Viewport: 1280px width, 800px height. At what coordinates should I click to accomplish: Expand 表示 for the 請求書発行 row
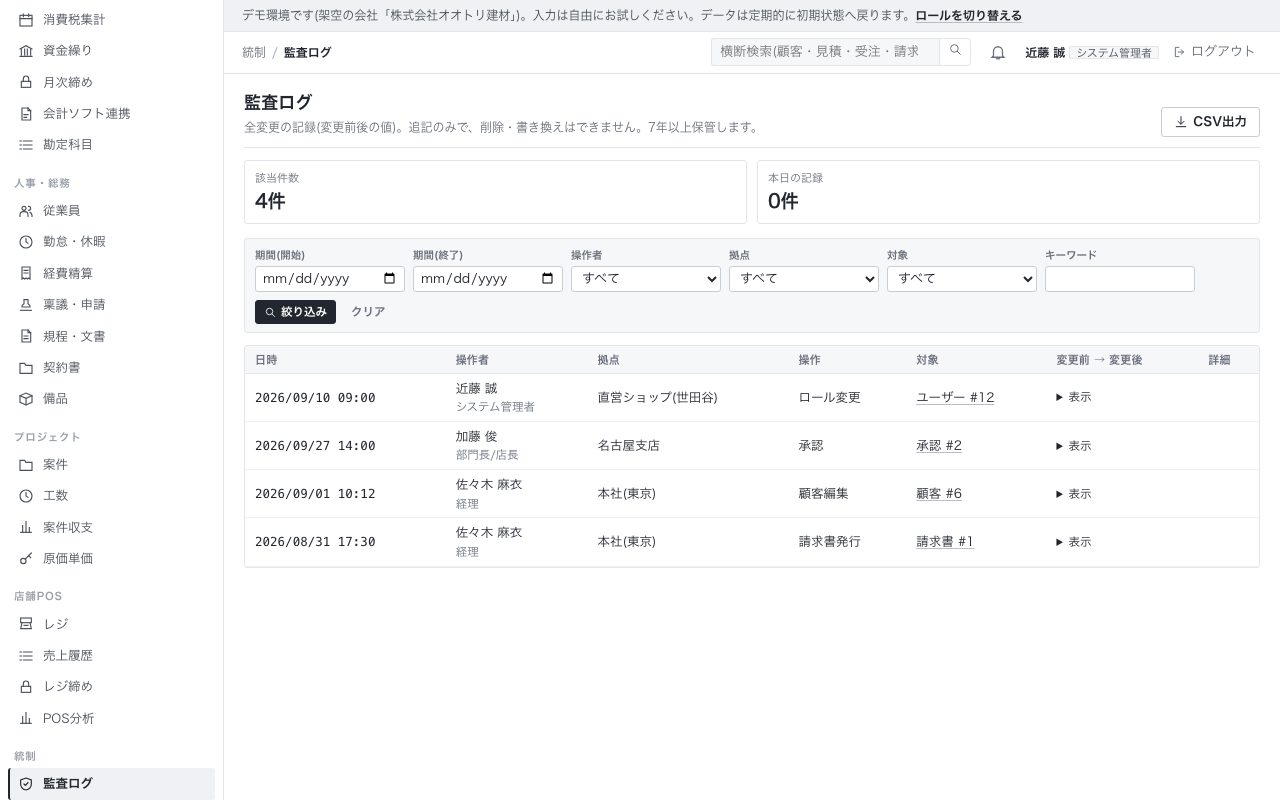(1074, 542)
